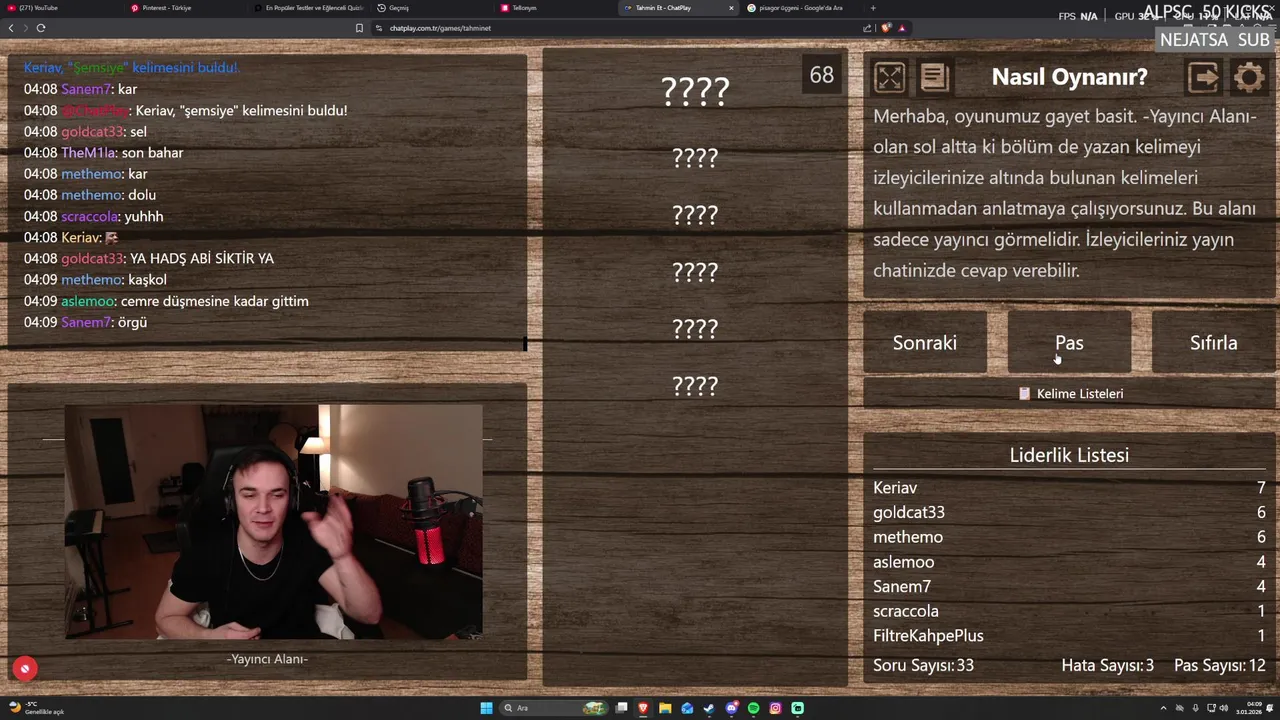Image resolution: width=1280 pixels, height=720 pixels.
Task: Click Soru Sayısı: 33 text
Action: [x=923, y=665]
